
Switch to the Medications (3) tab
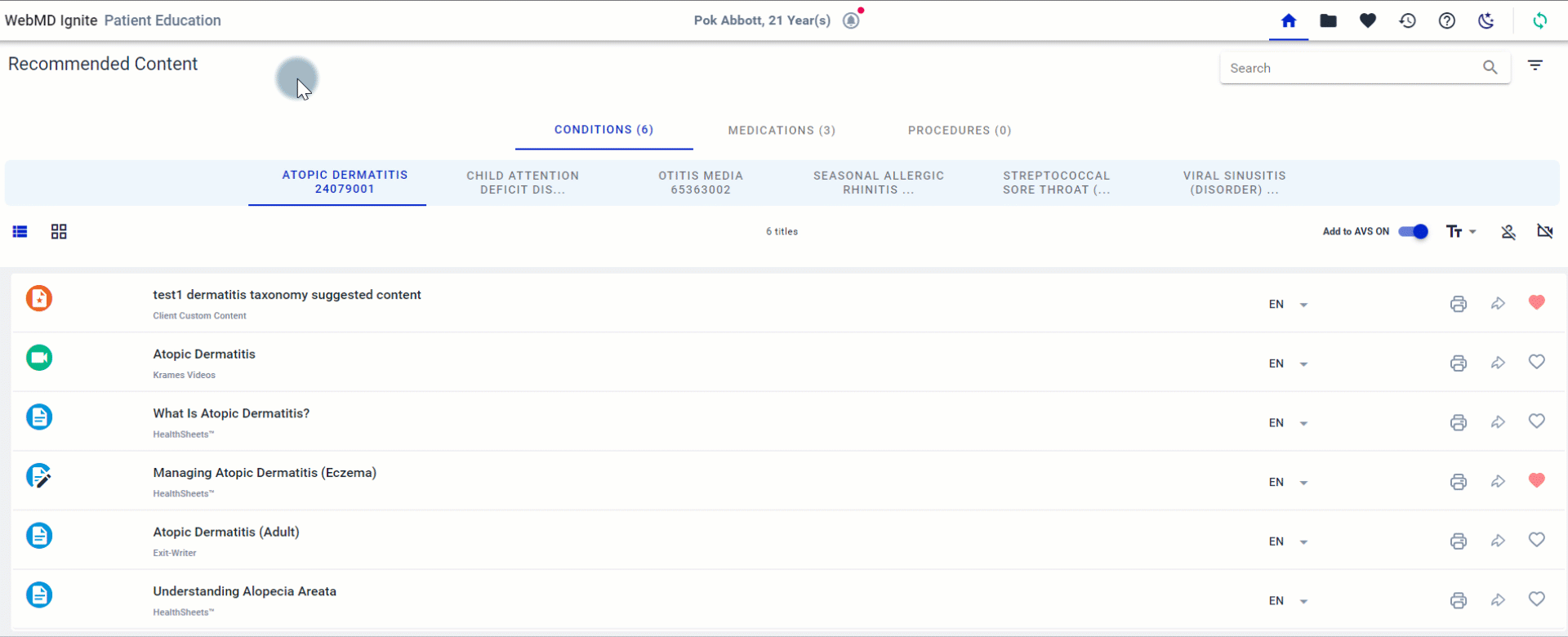(782, 131)
